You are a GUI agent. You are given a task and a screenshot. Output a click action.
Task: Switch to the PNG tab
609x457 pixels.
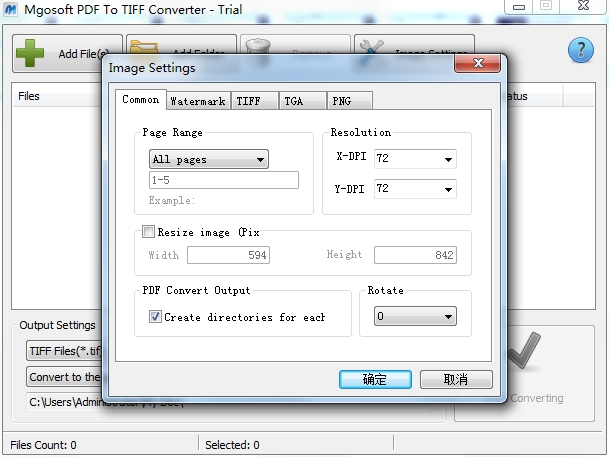pyautogui.click(x=350, y=101)
